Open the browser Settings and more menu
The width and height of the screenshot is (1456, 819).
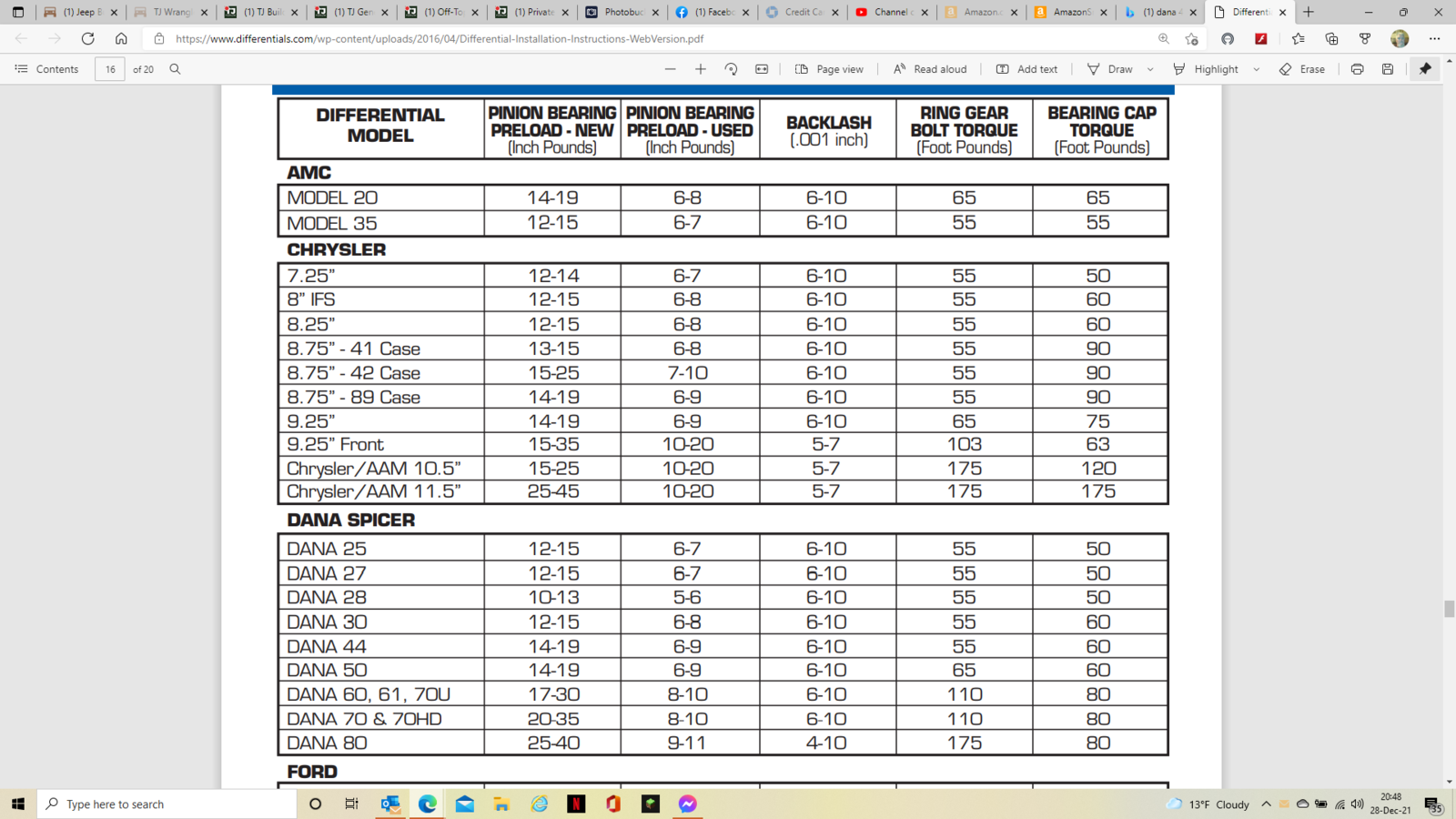click(x=1434, y=39)
